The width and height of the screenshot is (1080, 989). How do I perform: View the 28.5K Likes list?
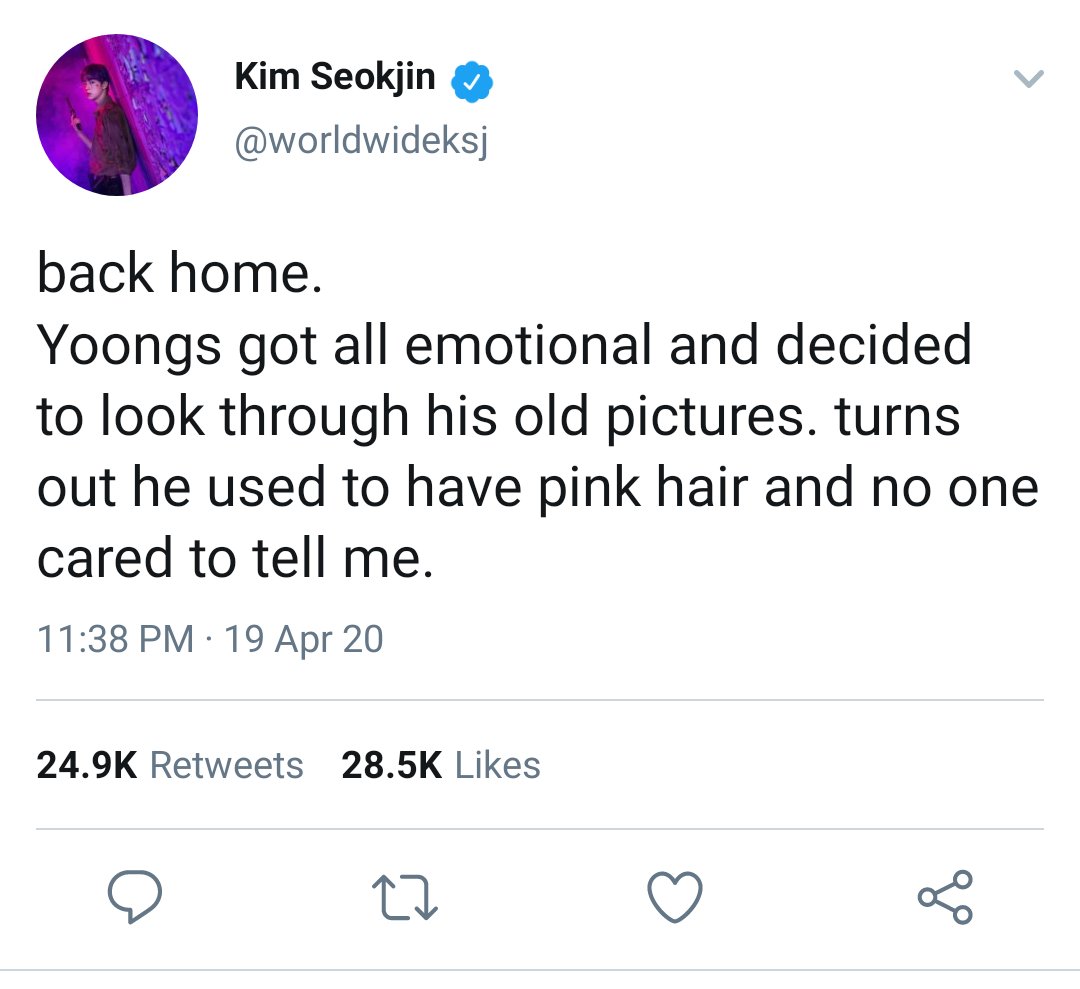tap(441, 765)
